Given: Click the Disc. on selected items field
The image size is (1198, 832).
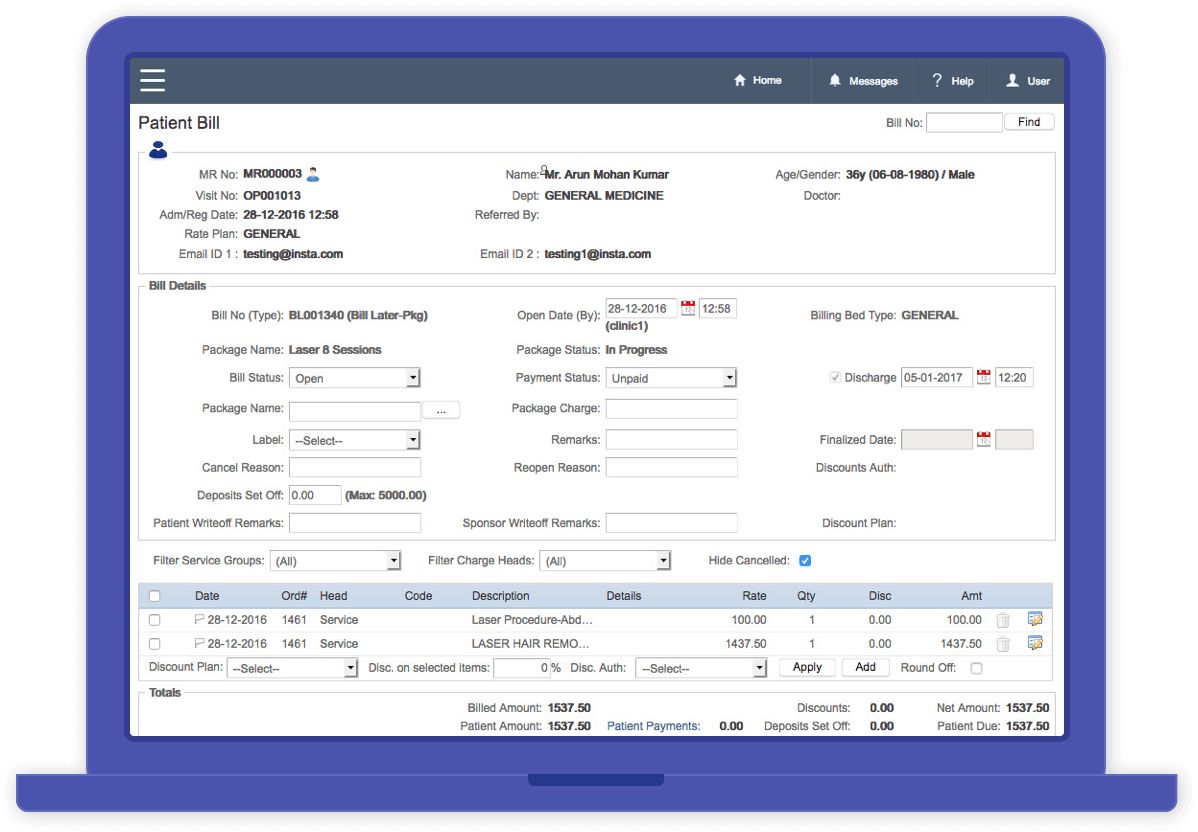Looking at the screenshot, I should click(522, 669).
